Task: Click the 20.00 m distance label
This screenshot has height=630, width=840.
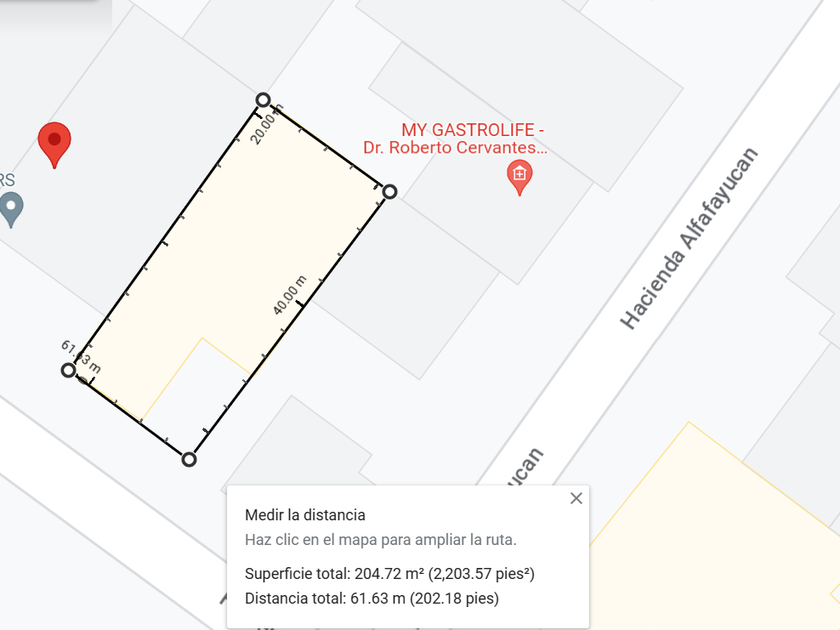Action: coord(267,124)
